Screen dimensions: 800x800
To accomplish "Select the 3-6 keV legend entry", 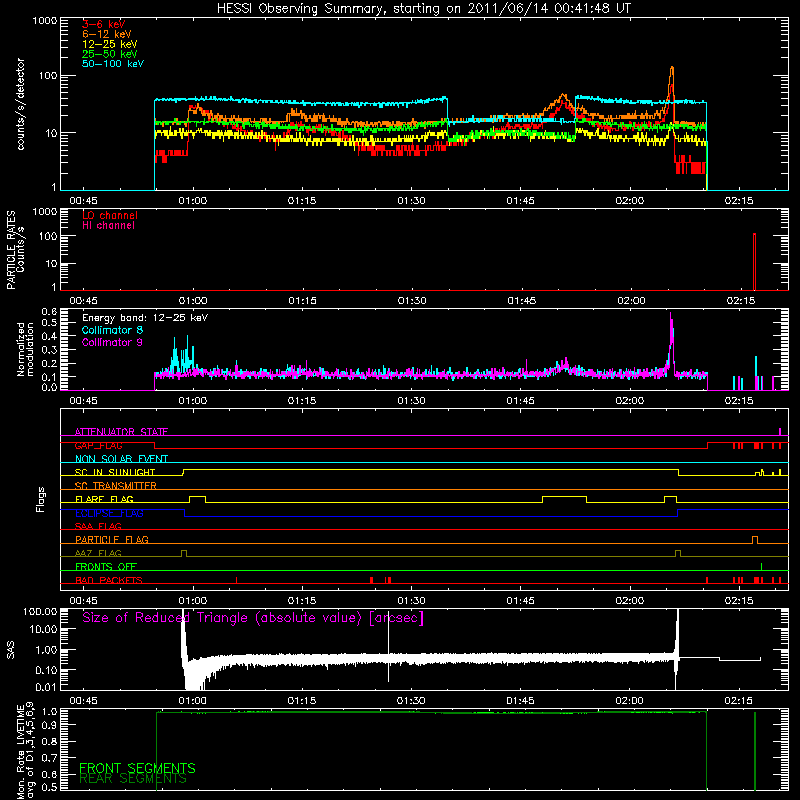I will pos(103,24).
